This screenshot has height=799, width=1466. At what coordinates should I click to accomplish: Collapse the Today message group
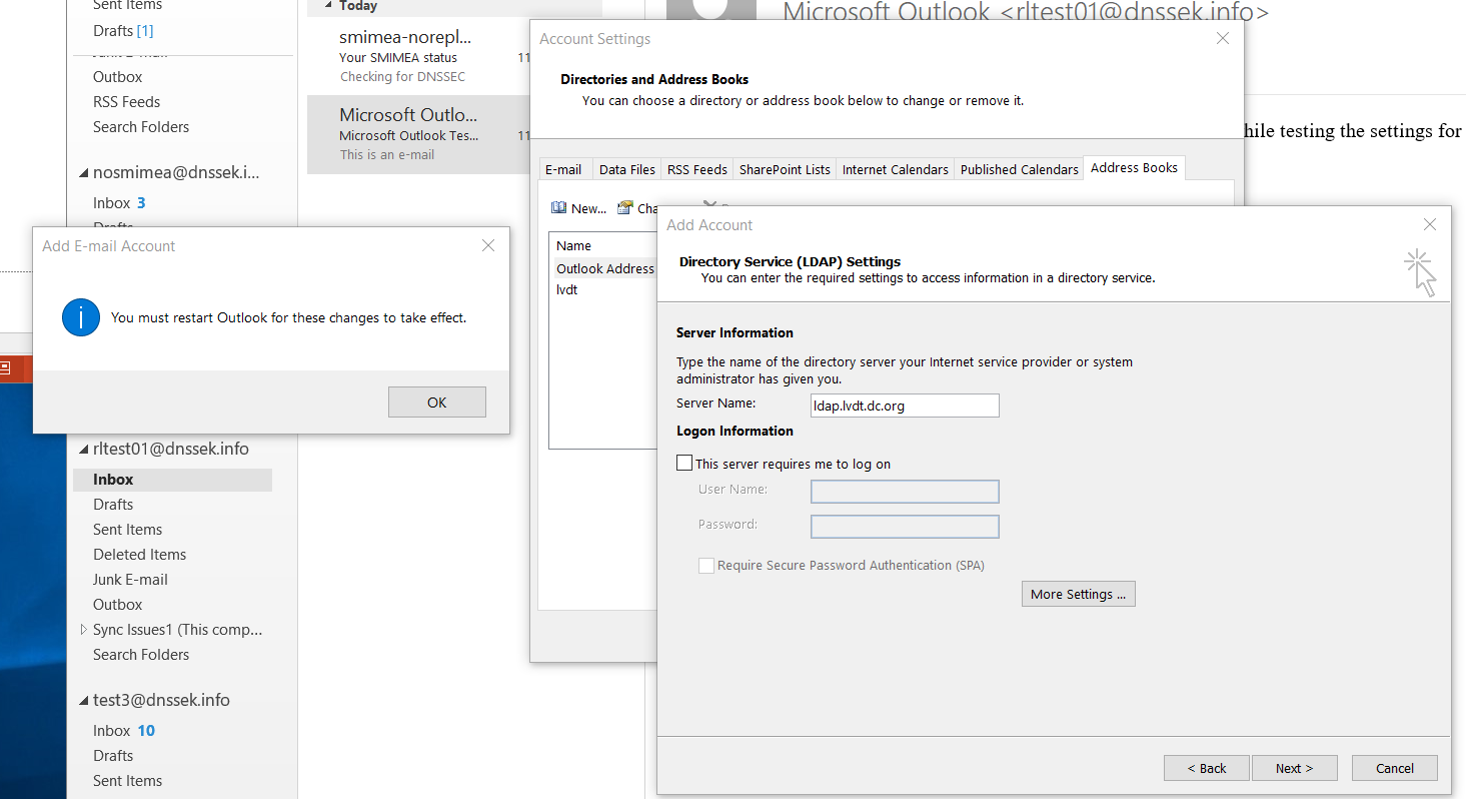tap(327, 6)
